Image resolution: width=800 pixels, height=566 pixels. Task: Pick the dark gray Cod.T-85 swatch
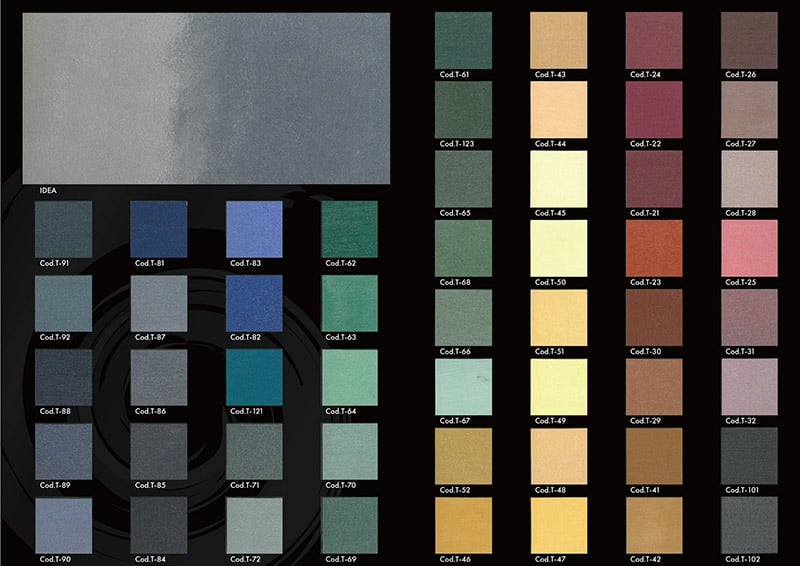[159, 452]
